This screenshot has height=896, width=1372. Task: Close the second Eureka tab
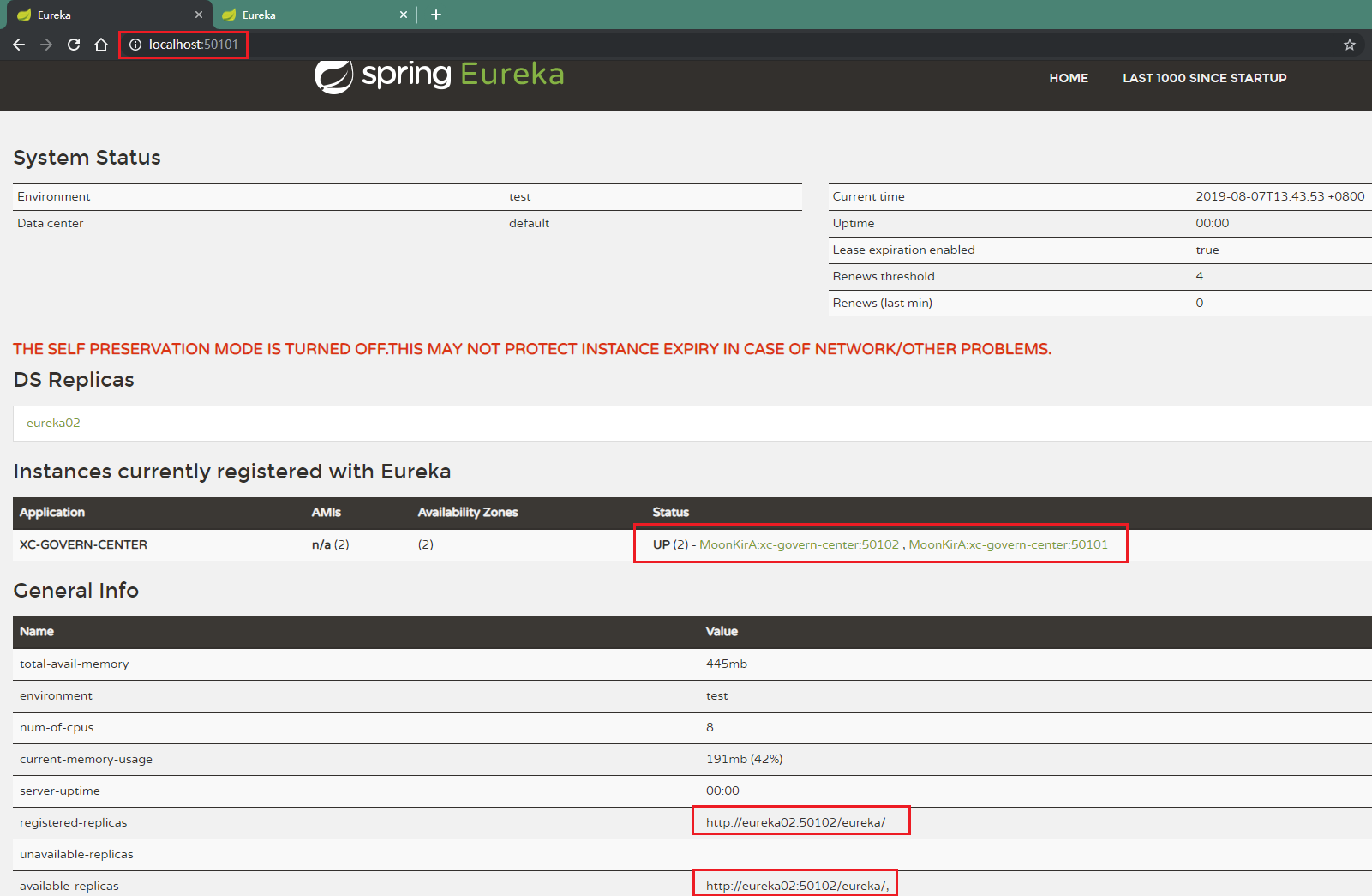tap(404, 15)
